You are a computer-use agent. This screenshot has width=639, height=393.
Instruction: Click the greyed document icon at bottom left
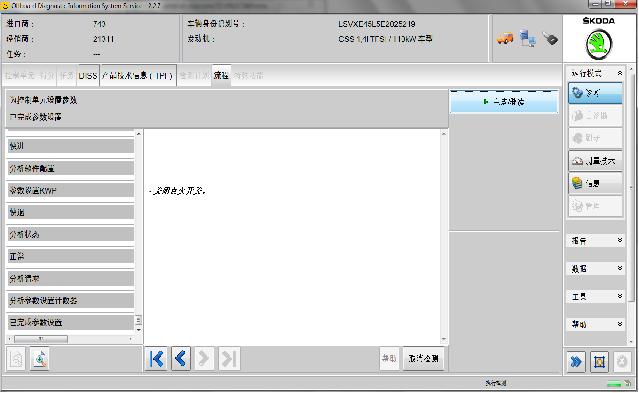[x=16, y=359]
